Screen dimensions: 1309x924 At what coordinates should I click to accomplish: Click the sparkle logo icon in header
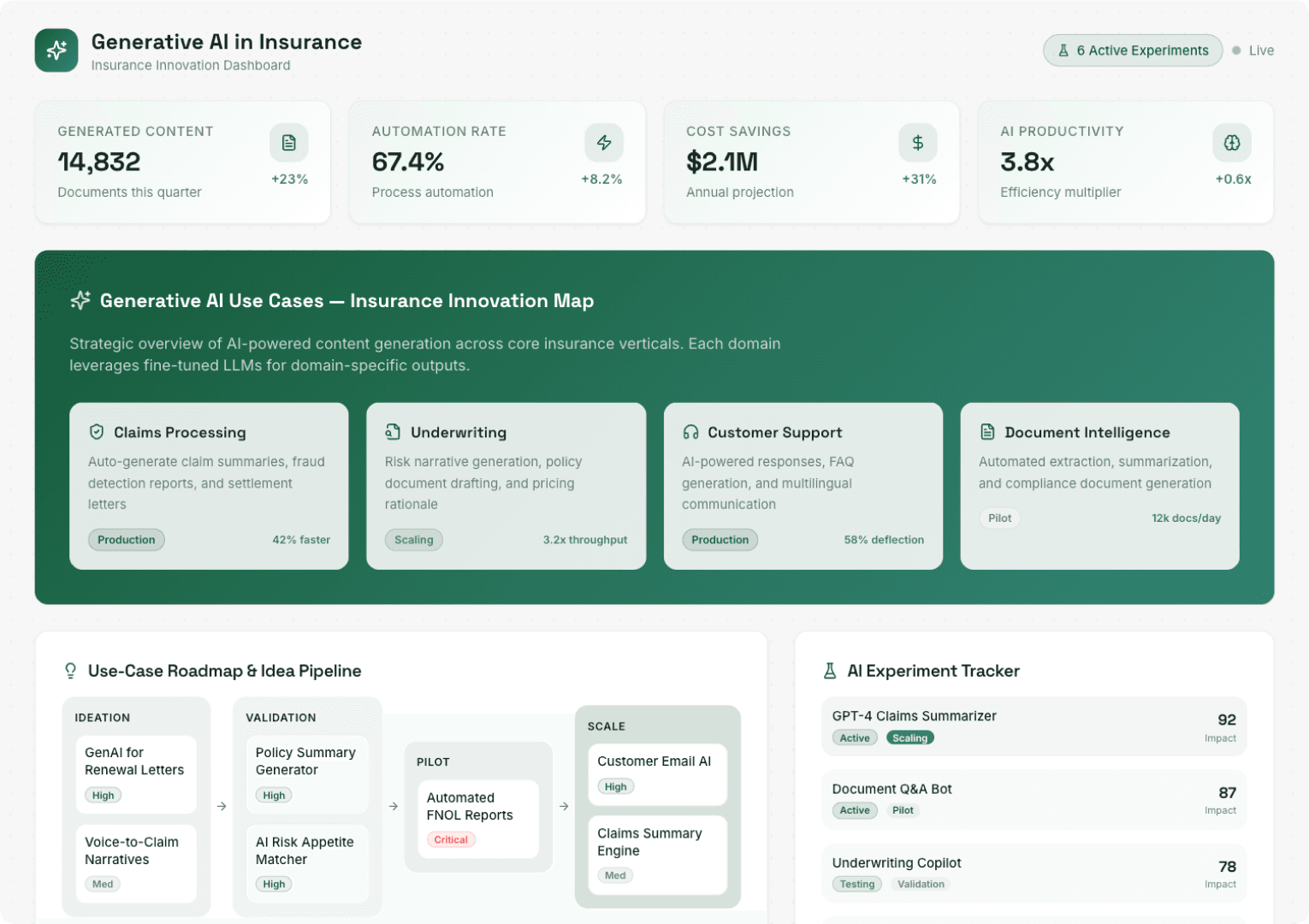point(56,50)
